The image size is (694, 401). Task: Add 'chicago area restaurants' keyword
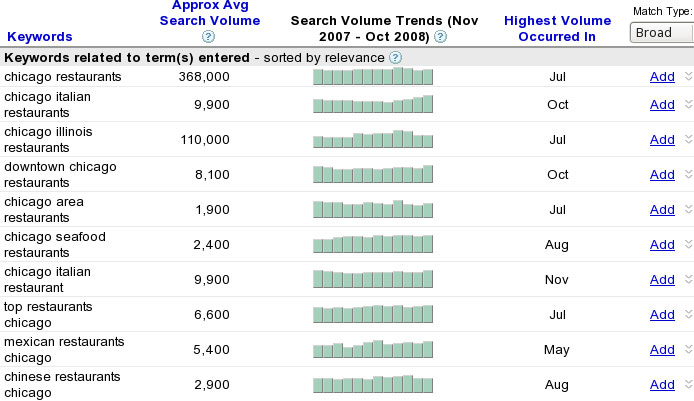coord(662,209)
